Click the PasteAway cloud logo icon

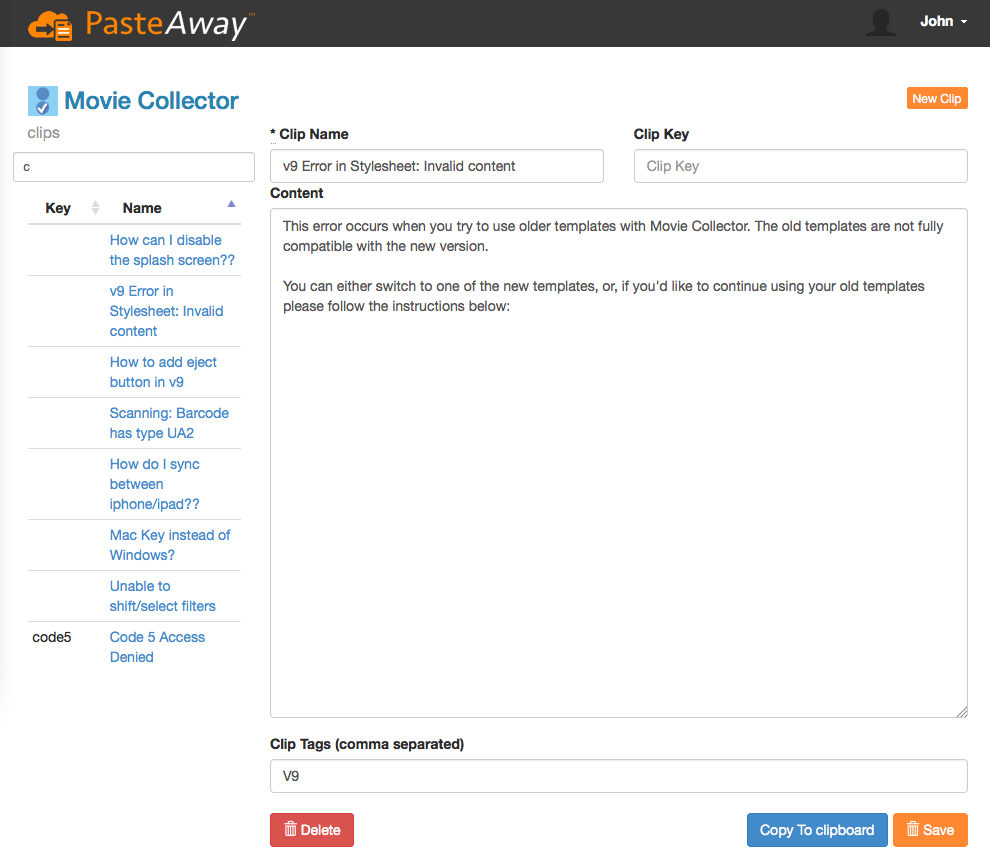point(50,25)
